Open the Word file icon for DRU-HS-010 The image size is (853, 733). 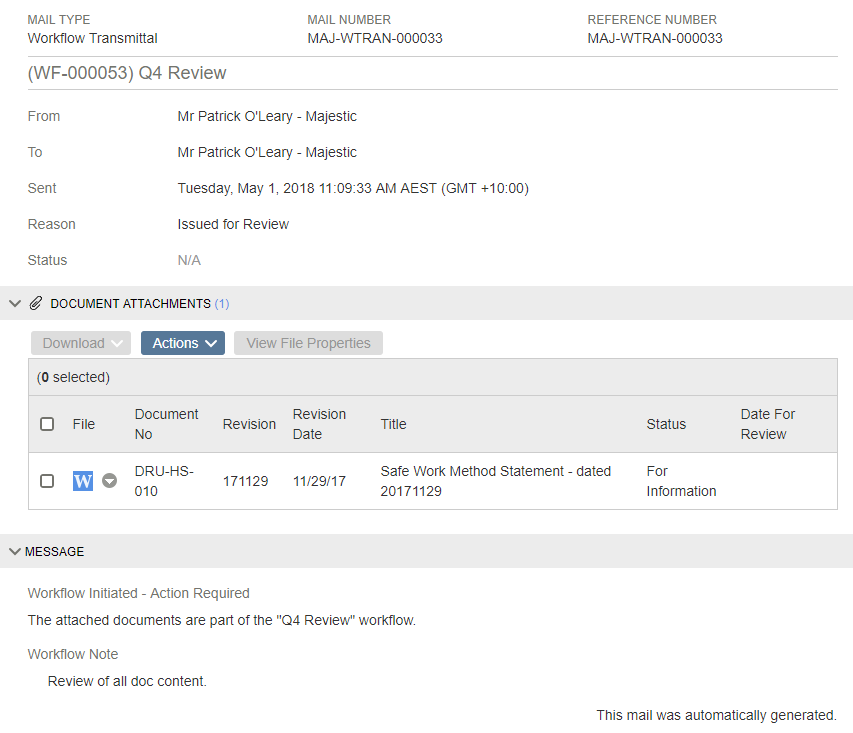pos(83,481)
